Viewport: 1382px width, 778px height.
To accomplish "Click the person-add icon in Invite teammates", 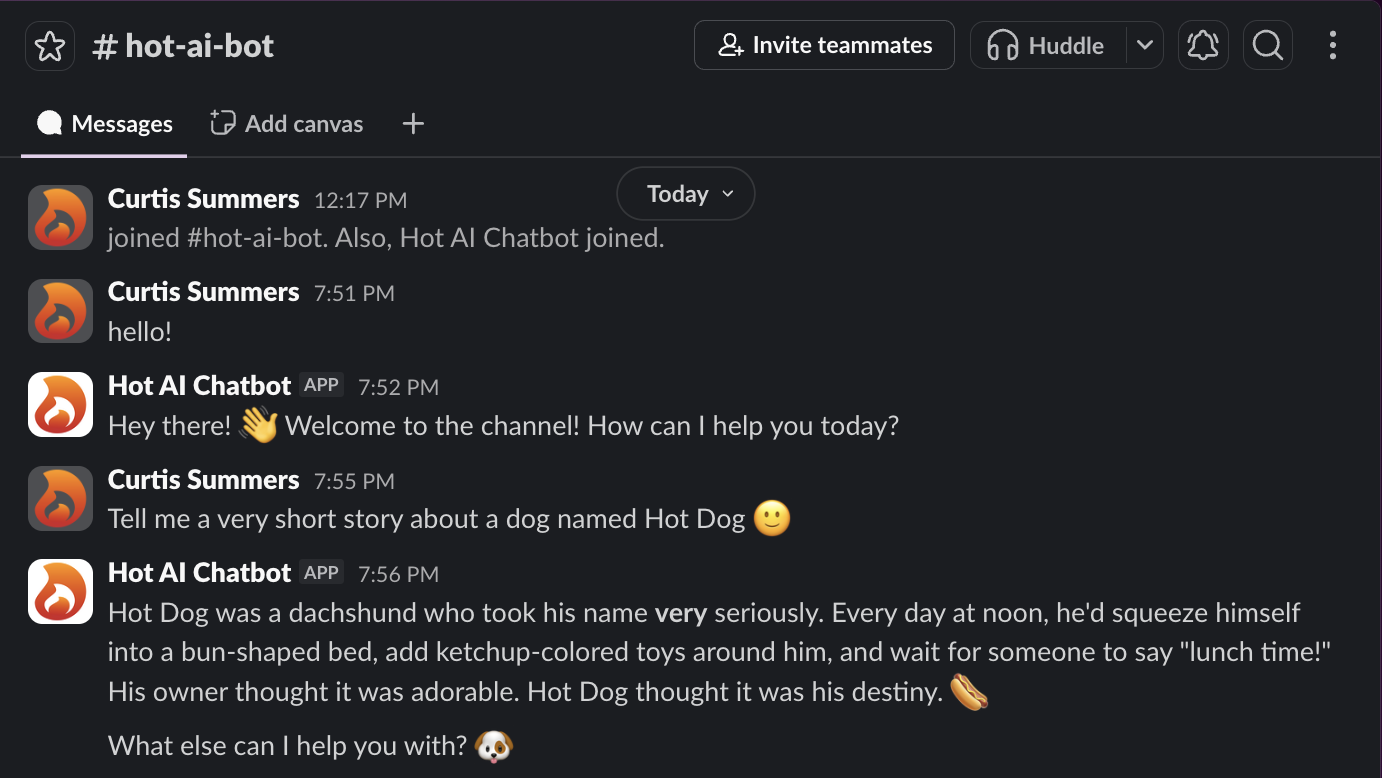I will click(x=729, y=45).
